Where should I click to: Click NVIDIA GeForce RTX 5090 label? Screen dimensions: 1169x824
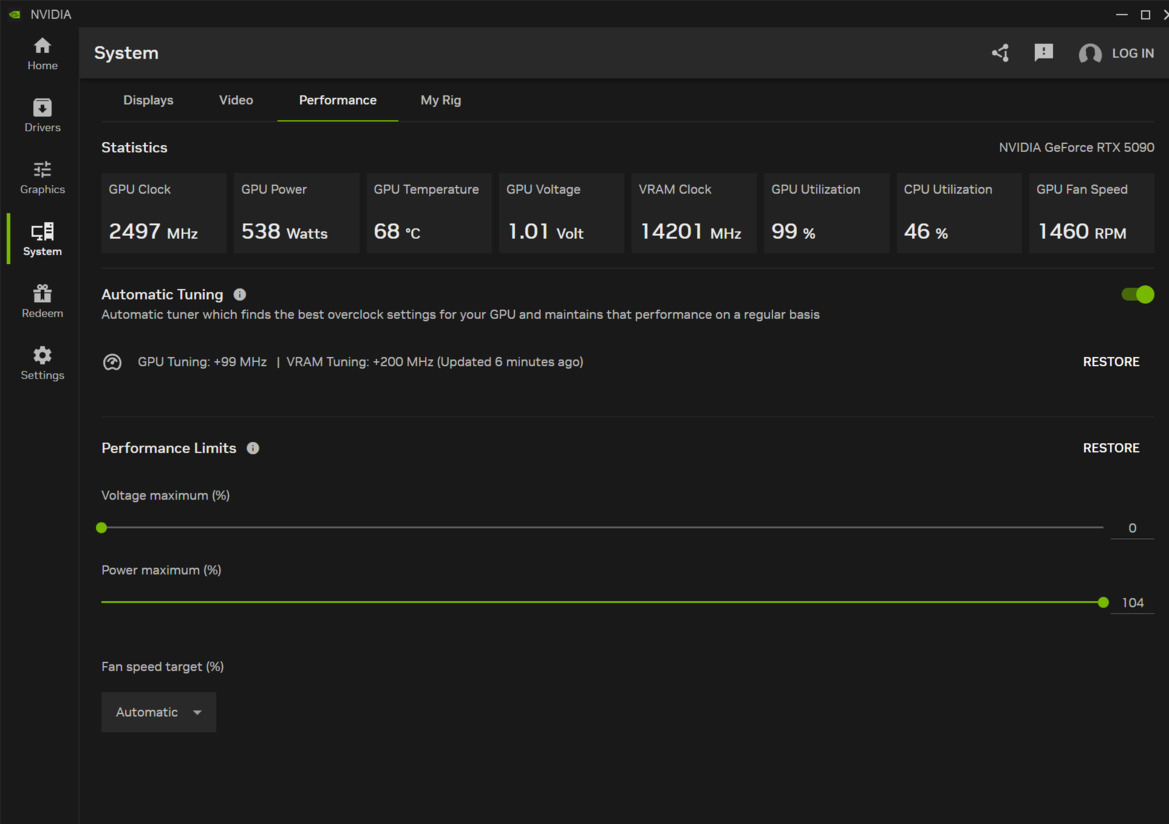click(x=1077, y=148)
